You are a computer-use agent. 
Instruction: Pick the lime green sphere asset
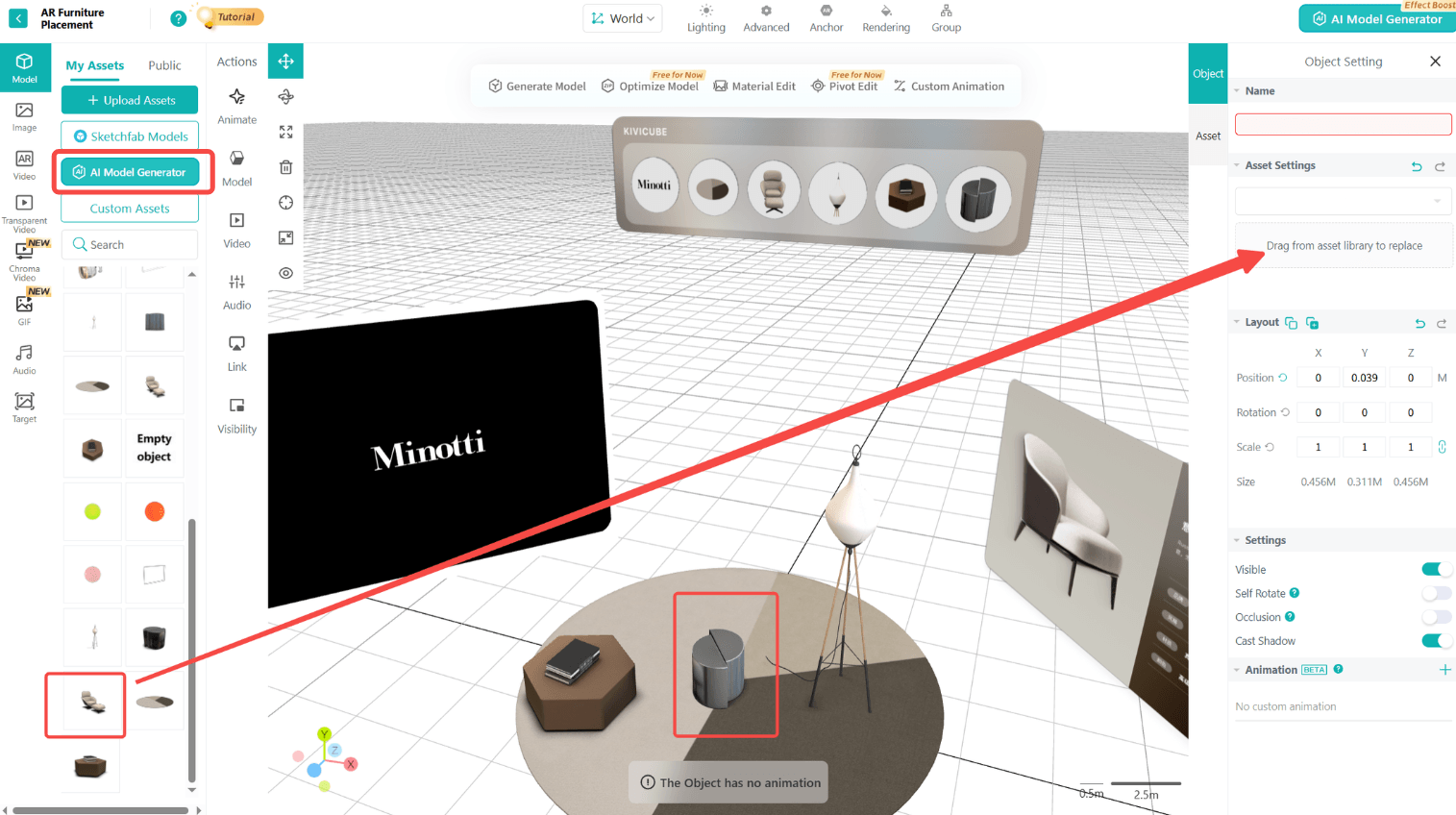(92, 511)
